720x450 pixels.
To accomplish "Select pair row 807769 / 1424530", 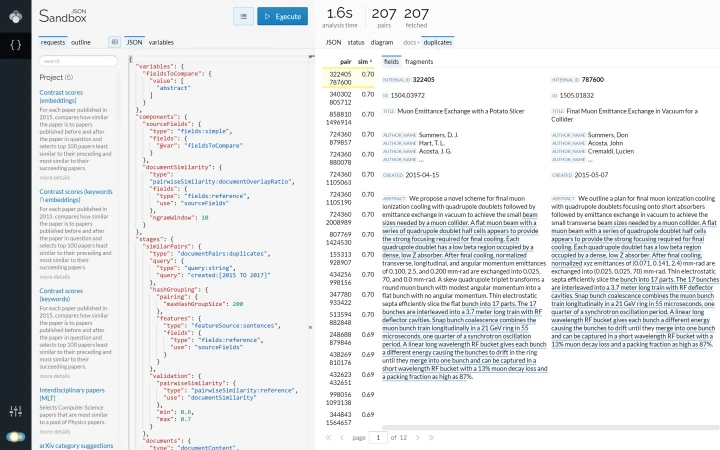I will pyautogui.click(x=349, y=238).
